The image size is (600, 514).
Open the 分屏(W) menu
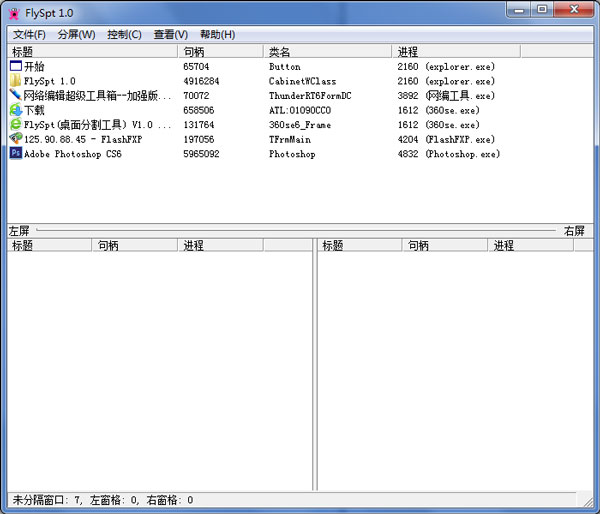[76, 34]
